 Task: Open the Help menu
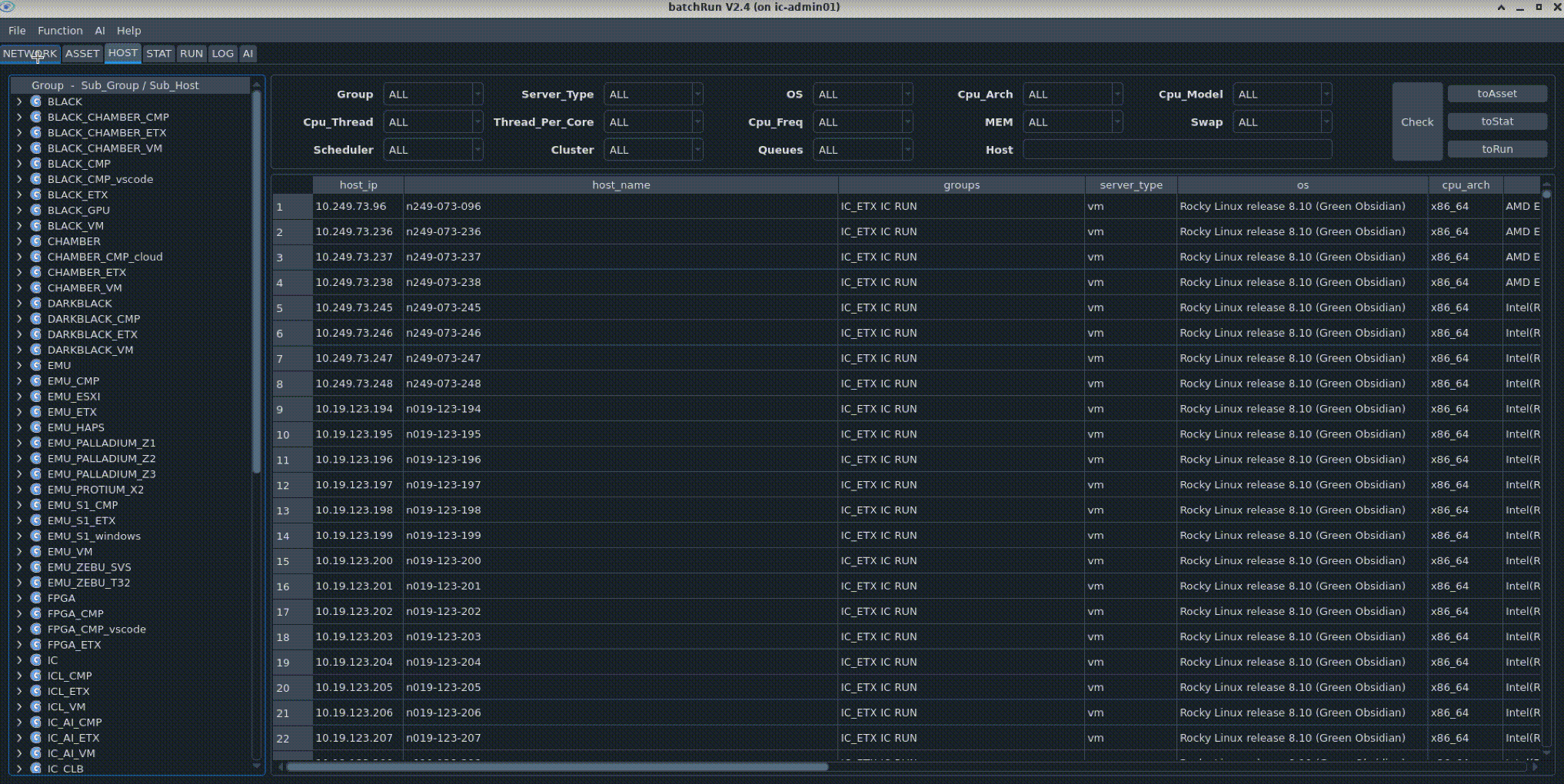click(x=128, y=31)
